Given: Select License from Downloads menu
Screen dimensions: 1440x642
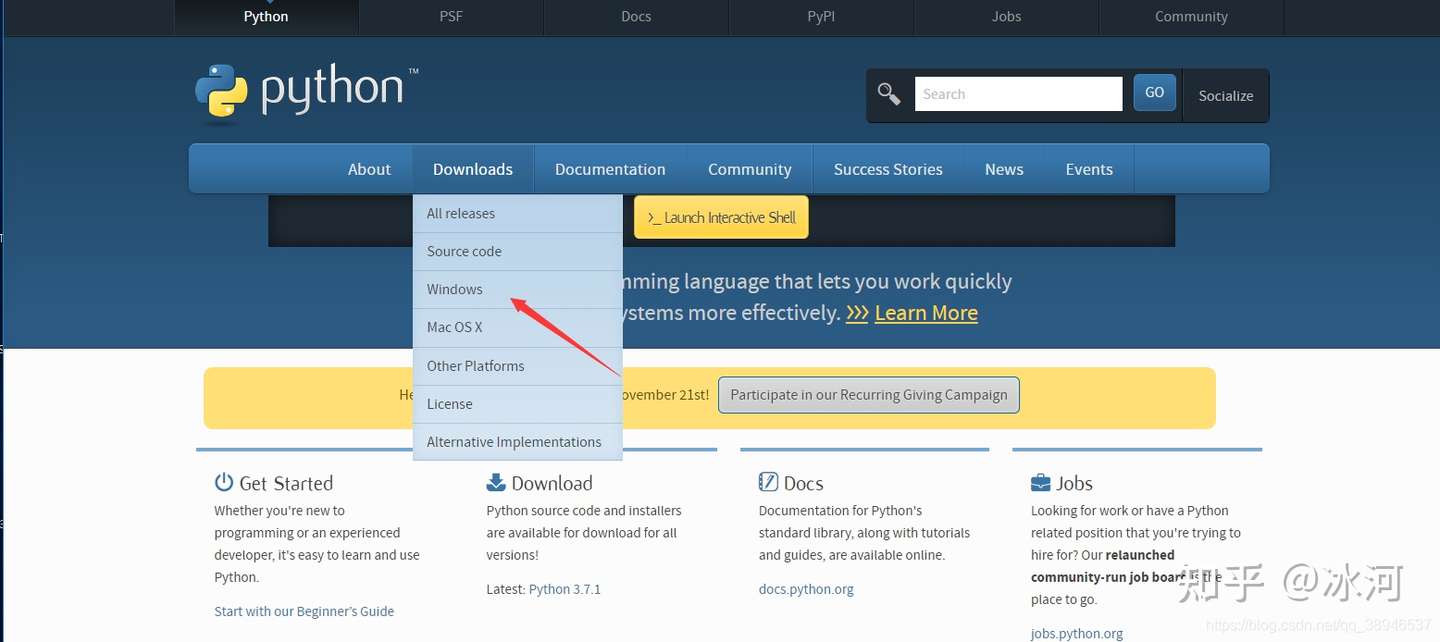Looking at the screenshot, I should [518, 404].
